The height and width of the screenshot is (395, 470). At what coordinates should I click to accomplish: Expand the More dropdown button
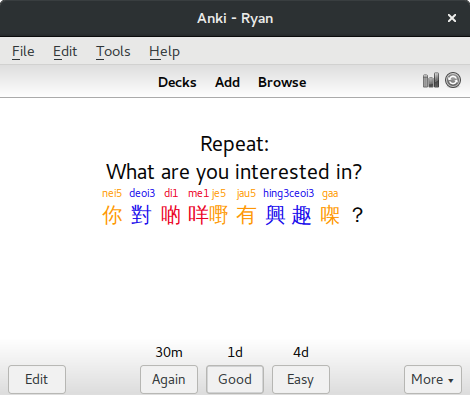click(433, 379)
